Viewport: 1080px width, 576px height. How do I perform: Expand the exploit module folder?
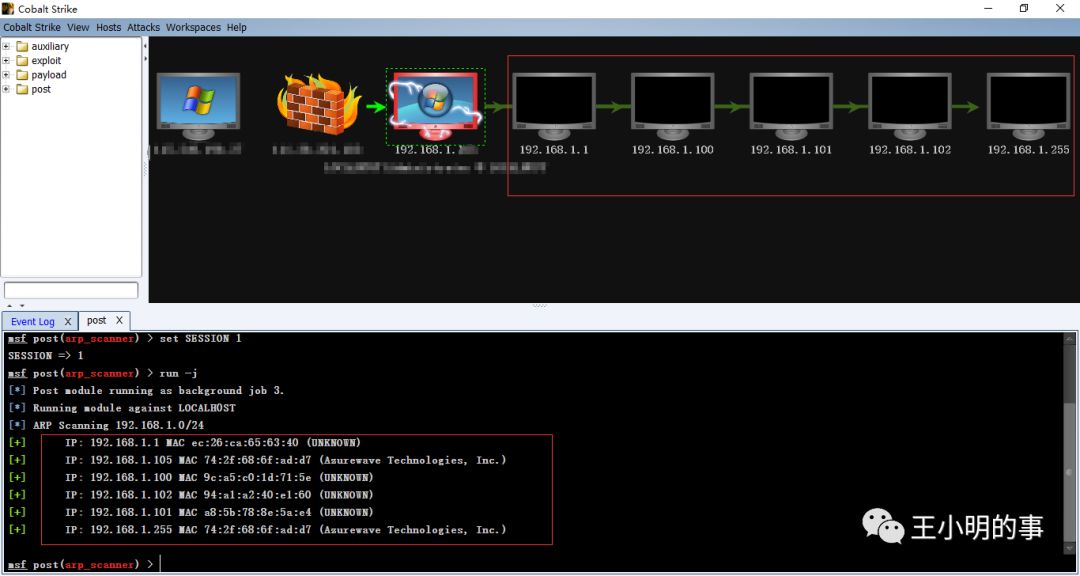pyautogui.click(x=6, y=61)
